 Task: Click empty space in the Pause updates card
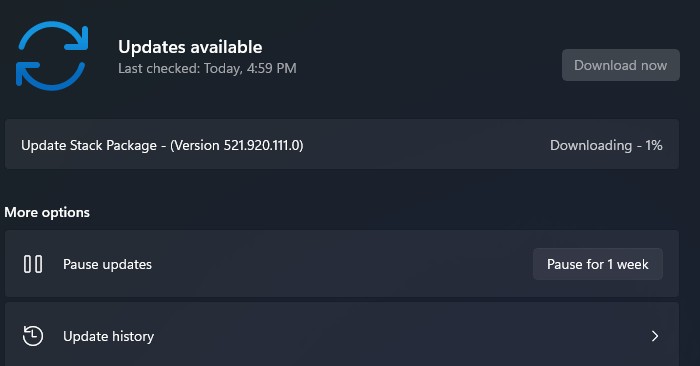click(339, 264)
